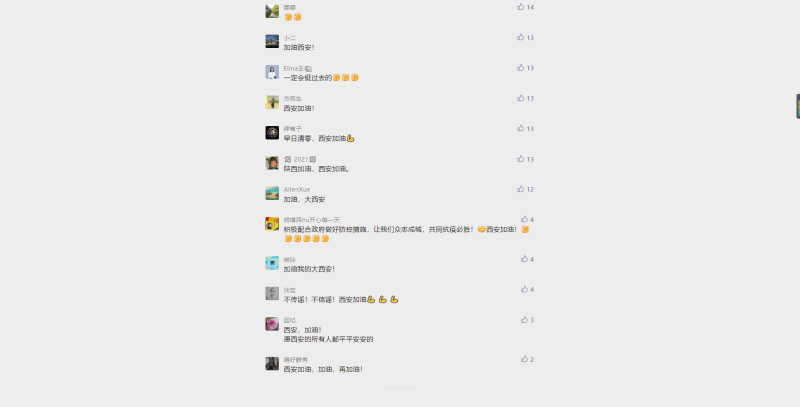Viewport: 800px width, 407px height.
Task: Click thumbs-up on the "陕西加油，西安加油" comment
Action: click(x=520, y=159)
